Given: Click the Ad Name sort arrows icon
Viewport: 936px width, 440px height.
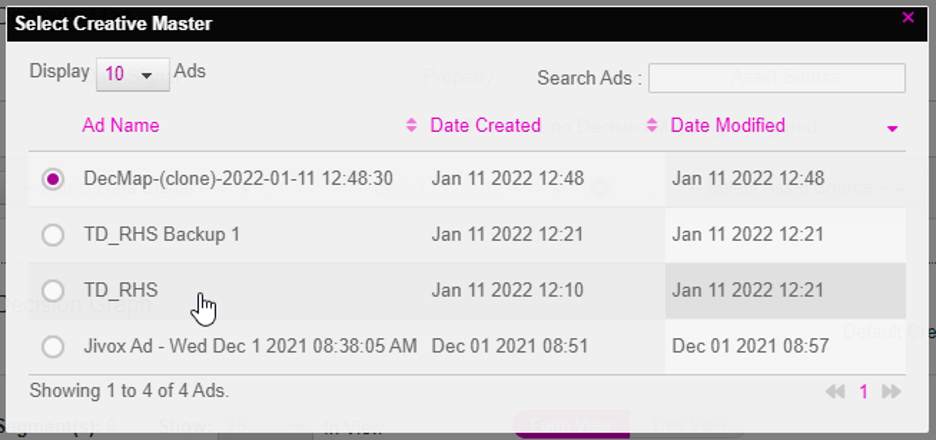Looking at the screenshot, I should click(x=411, y=125).
